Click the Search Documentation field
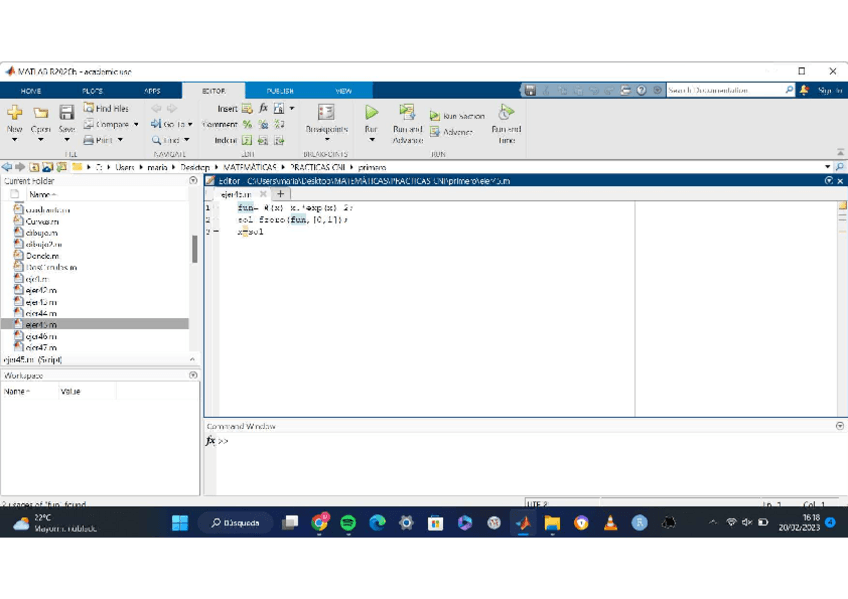The height and width of the screenshot is (599, 848). 724,90
